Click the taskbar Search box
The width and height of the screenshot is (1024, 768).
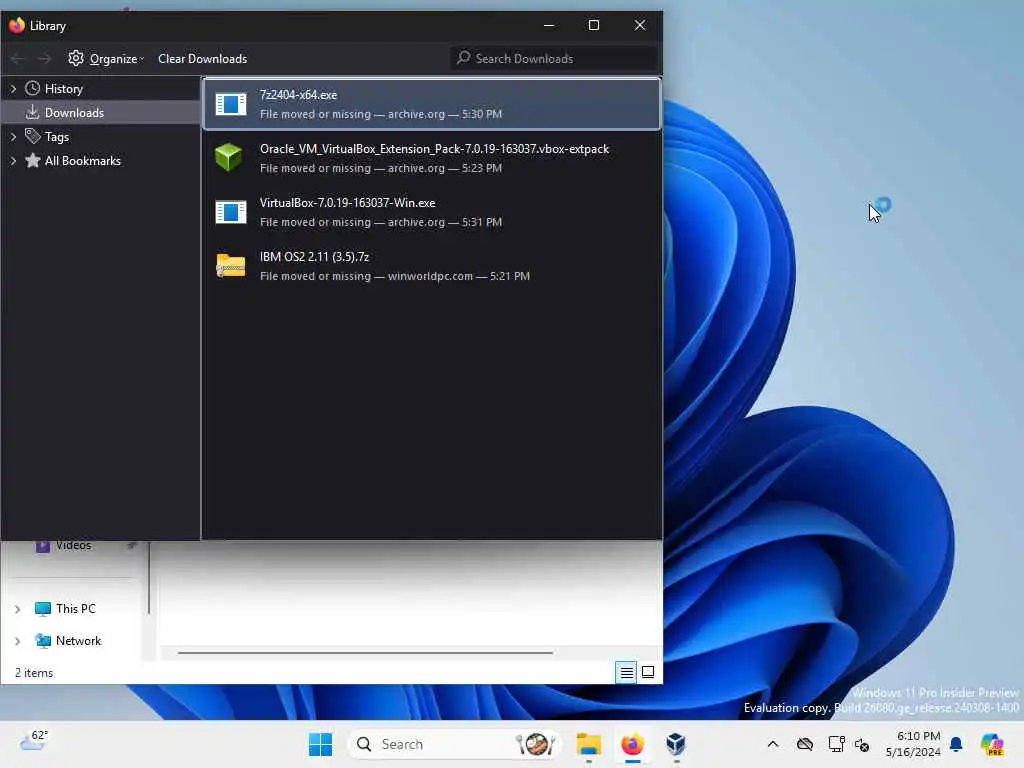click(x=455, y=744)
